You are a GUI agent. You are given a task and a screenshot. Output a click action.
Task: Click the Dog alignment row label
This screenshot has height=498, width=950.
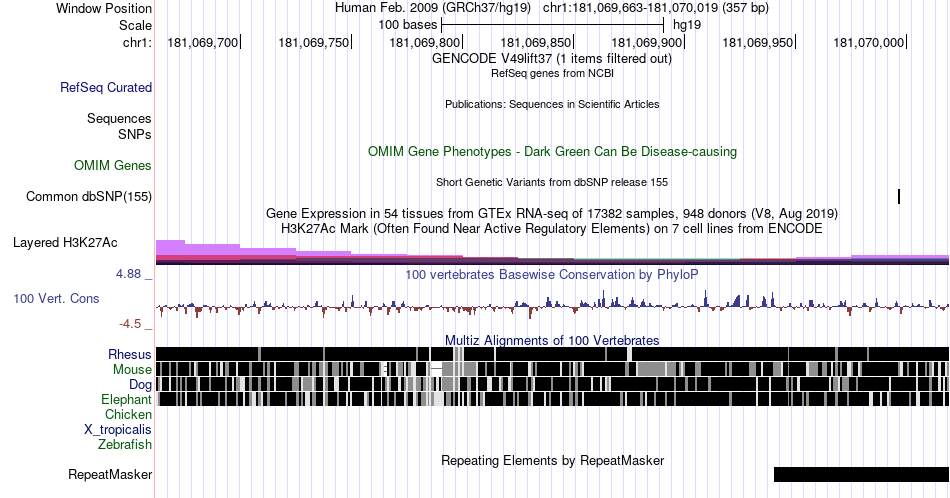(x=140, y=385)
